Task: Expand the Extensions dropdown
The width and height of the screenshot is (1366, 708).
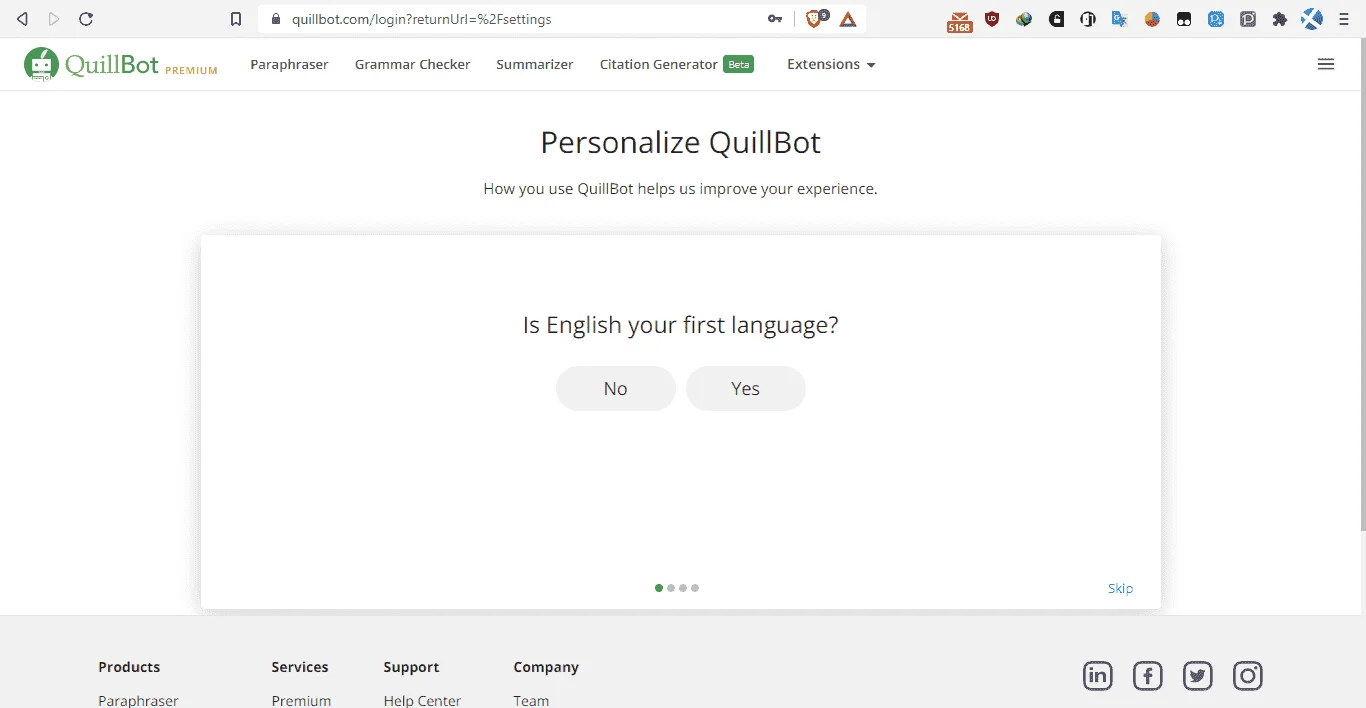Action: tap(831, 64)
